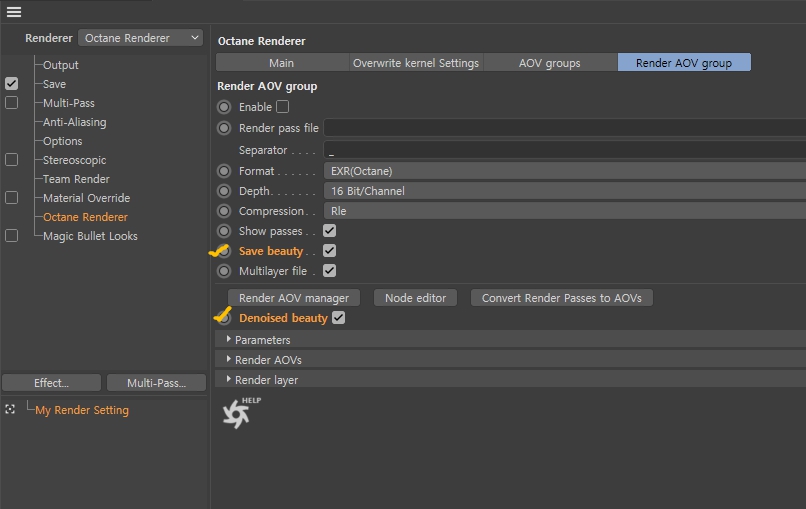This screenshot has width=806, height=509.
Task: Click the animation dot next to Render pass file
Action: 224,128
